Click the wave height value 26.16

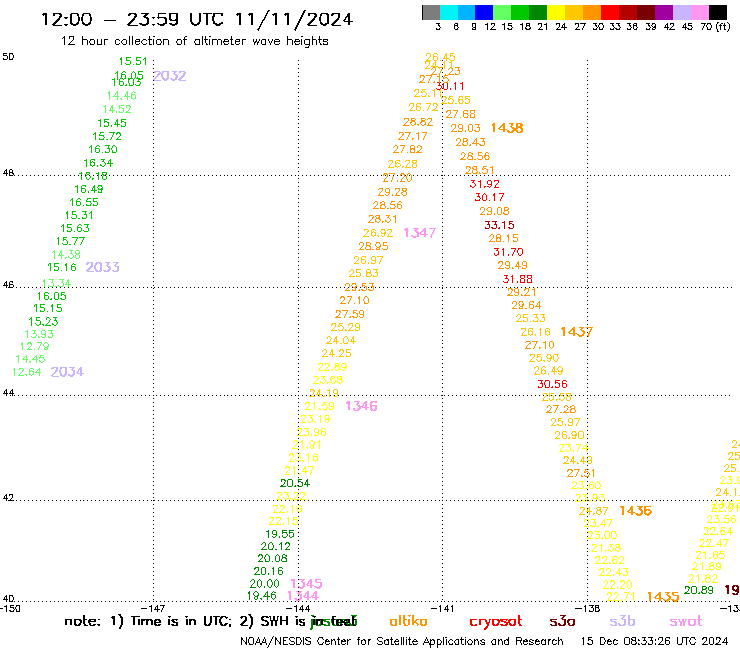pos(536,332)
